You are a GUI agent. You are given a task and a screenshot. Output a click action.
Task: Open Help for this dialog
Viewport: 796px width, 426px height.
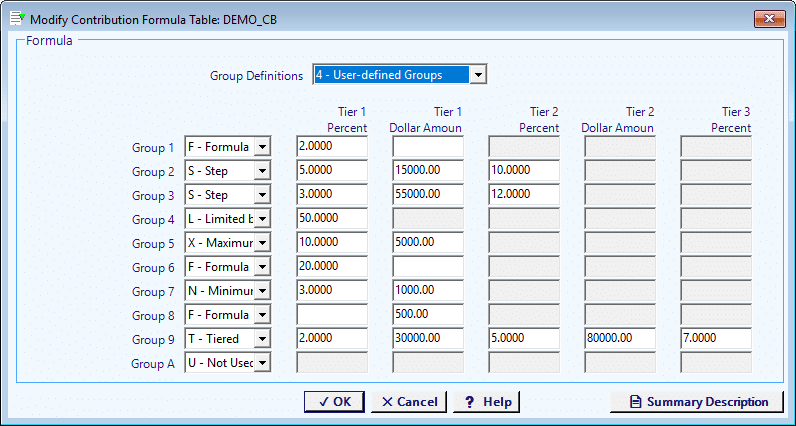[x=486, y=402]
